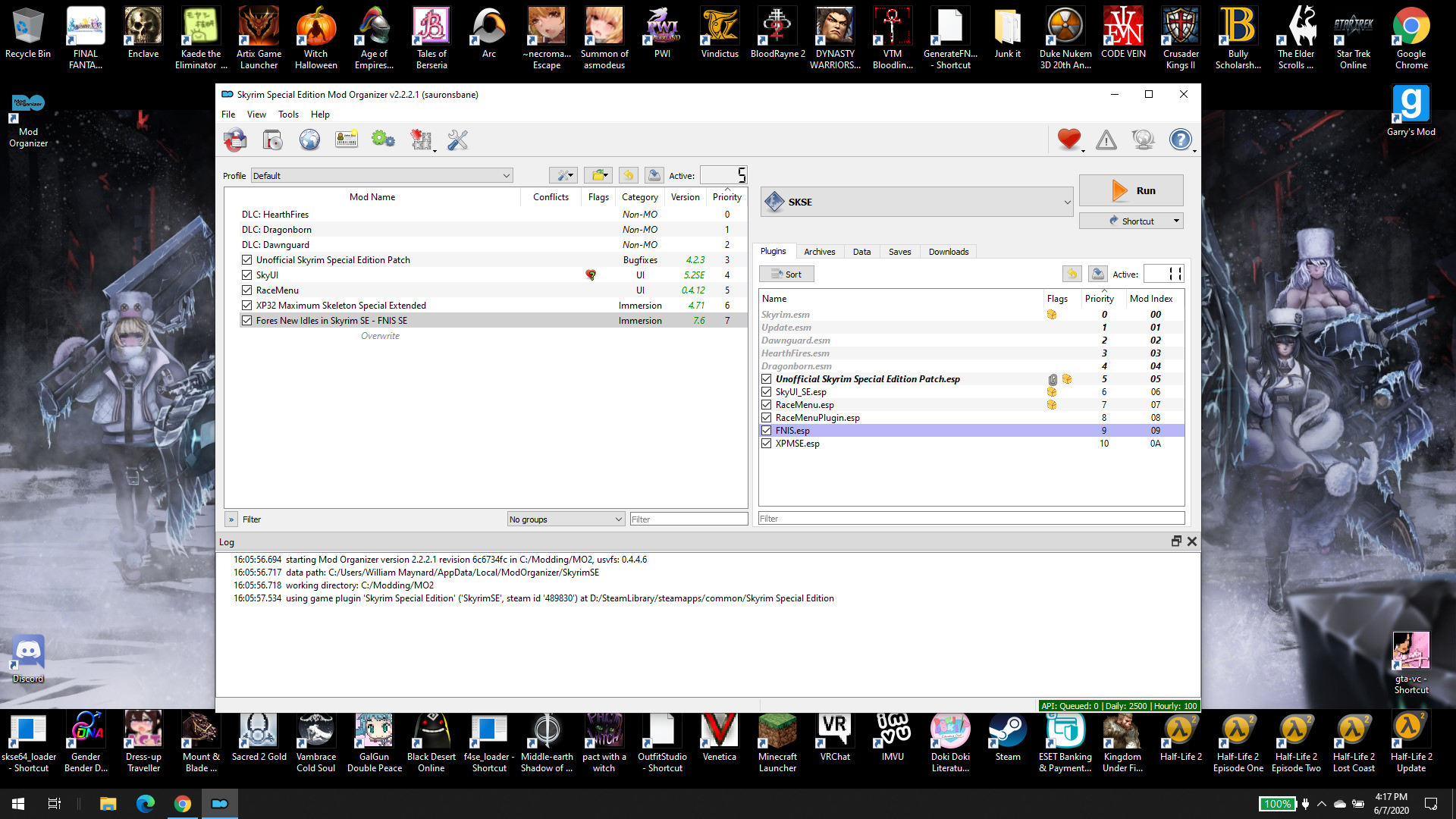Sort plugins by Mod Index column header
Screen dimensions: 1456x819
pos(1151,299)
